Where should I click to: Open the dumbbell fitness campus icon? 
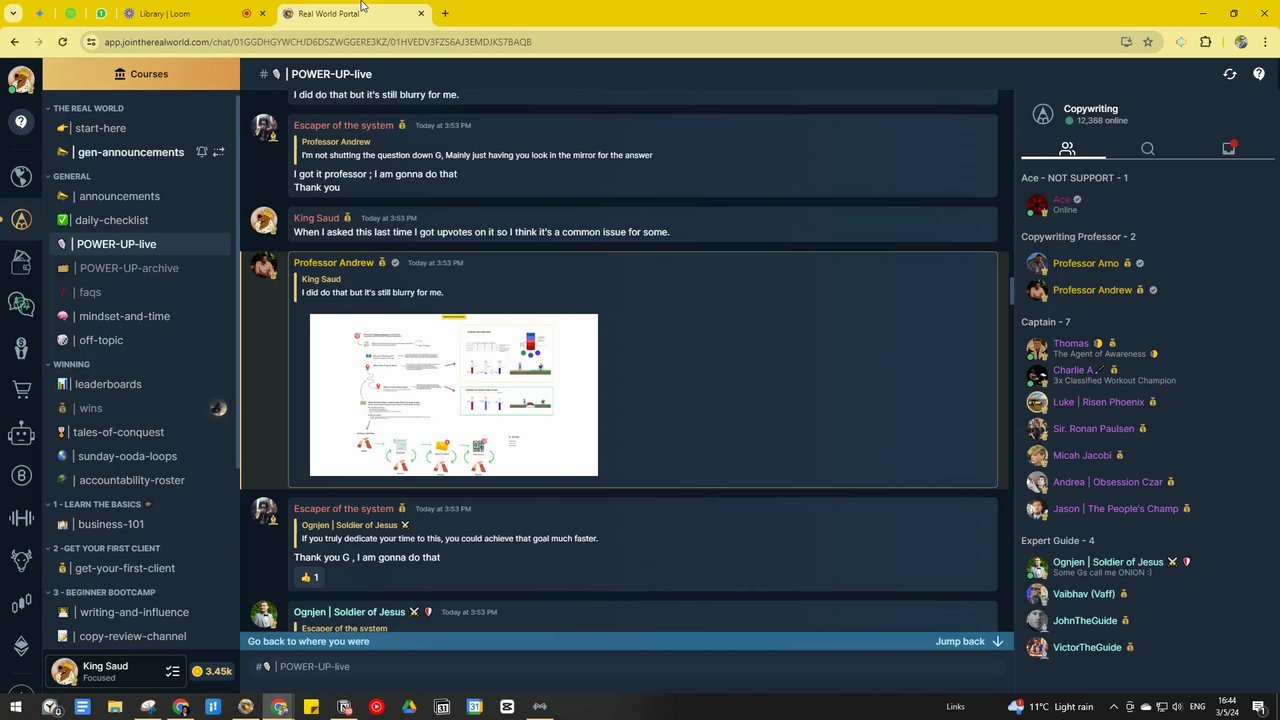21,517
